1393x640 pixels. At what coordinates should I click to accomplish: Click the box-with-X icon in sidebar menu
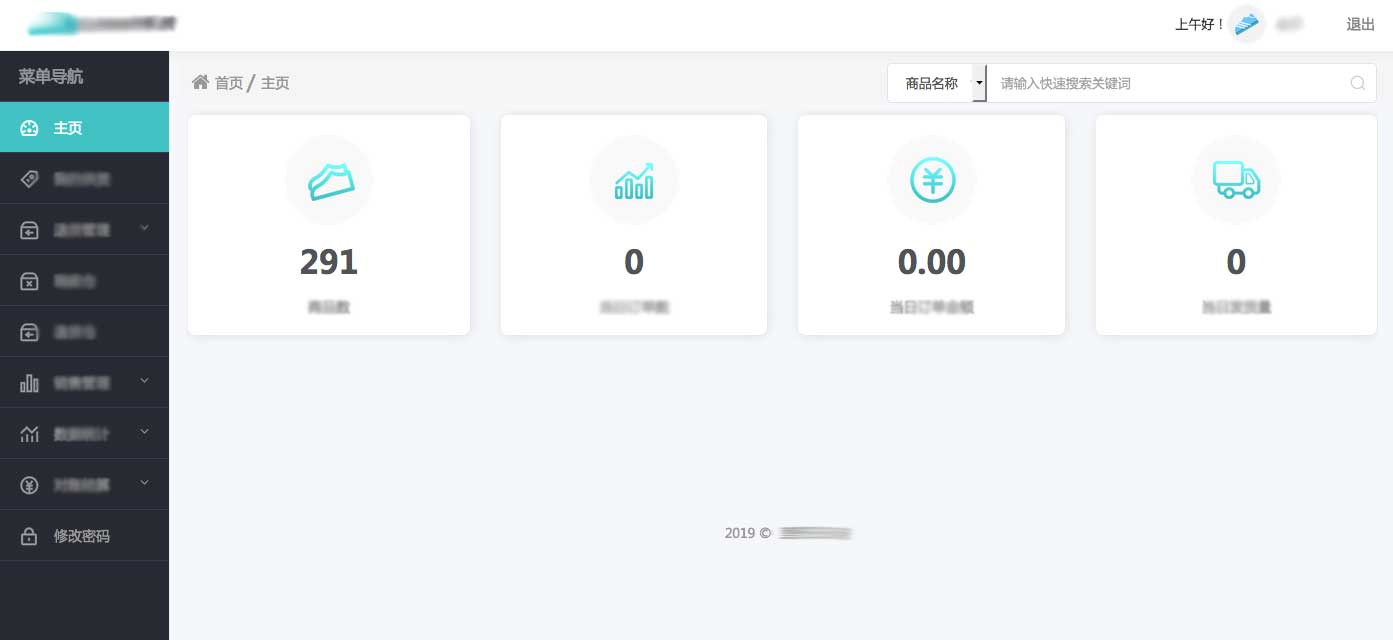(x=29, y=282)
